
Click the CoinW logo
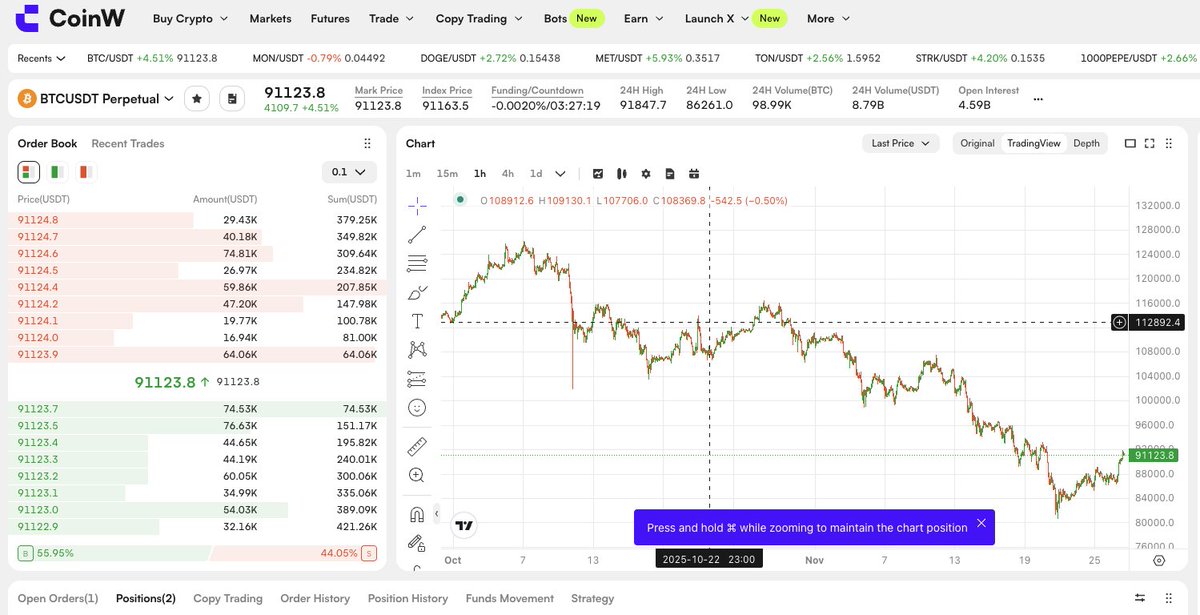coord(68,18)
